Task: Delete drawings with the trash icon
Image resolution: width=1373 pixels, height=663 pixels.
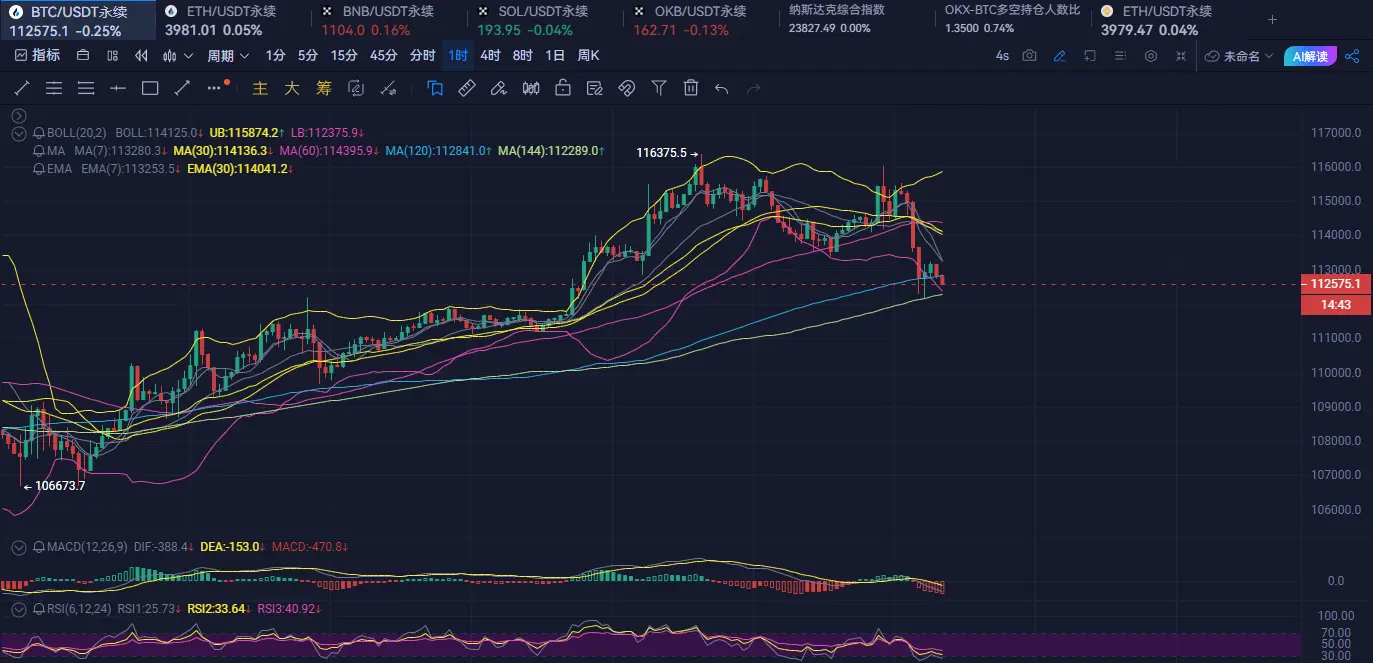Action: click(x=691, y=88)
